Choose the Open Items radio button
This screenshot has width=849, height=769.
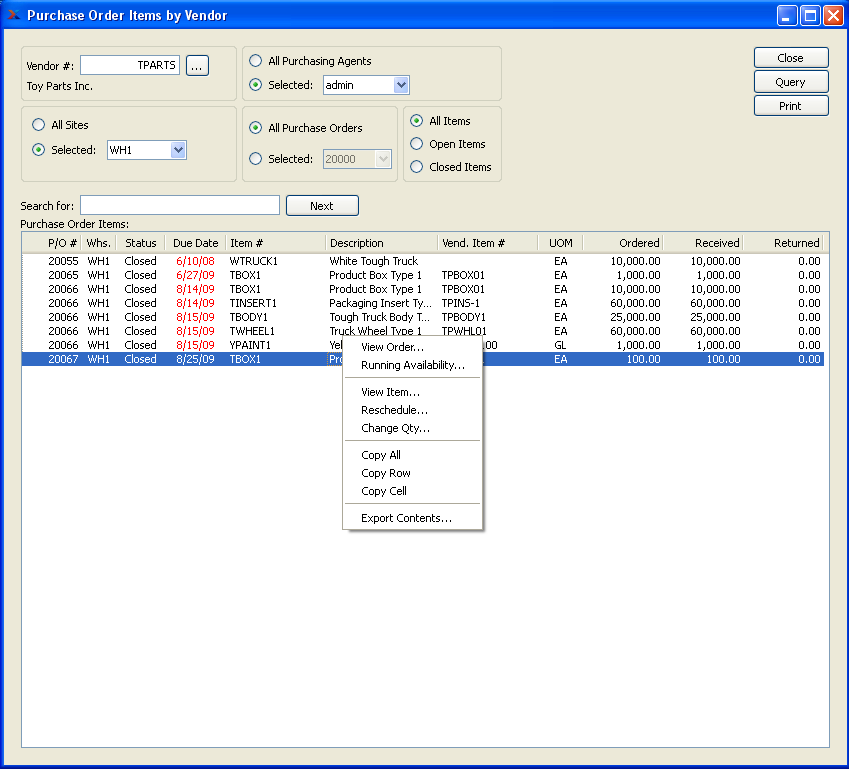(x=417, y=144)
